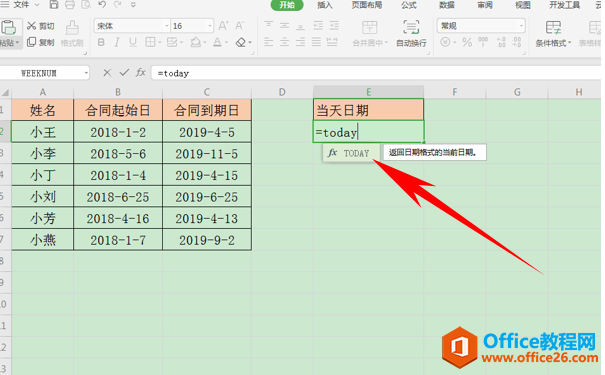Screen dimensions: 605x375
Task: Align text left in cell
Action: (269, 42)
